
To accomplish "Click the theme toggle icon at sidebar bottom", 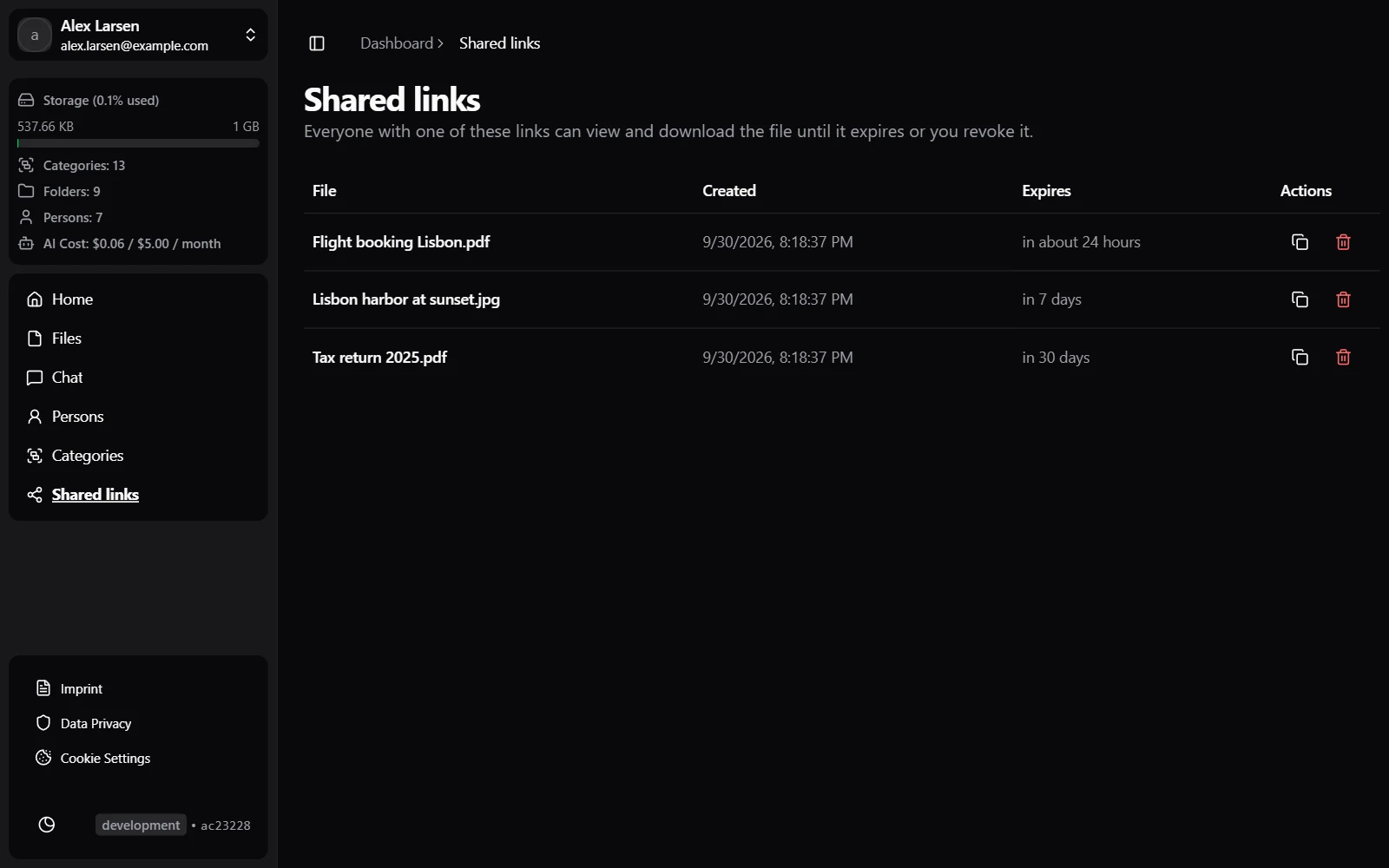I will (x=47, y=825).
